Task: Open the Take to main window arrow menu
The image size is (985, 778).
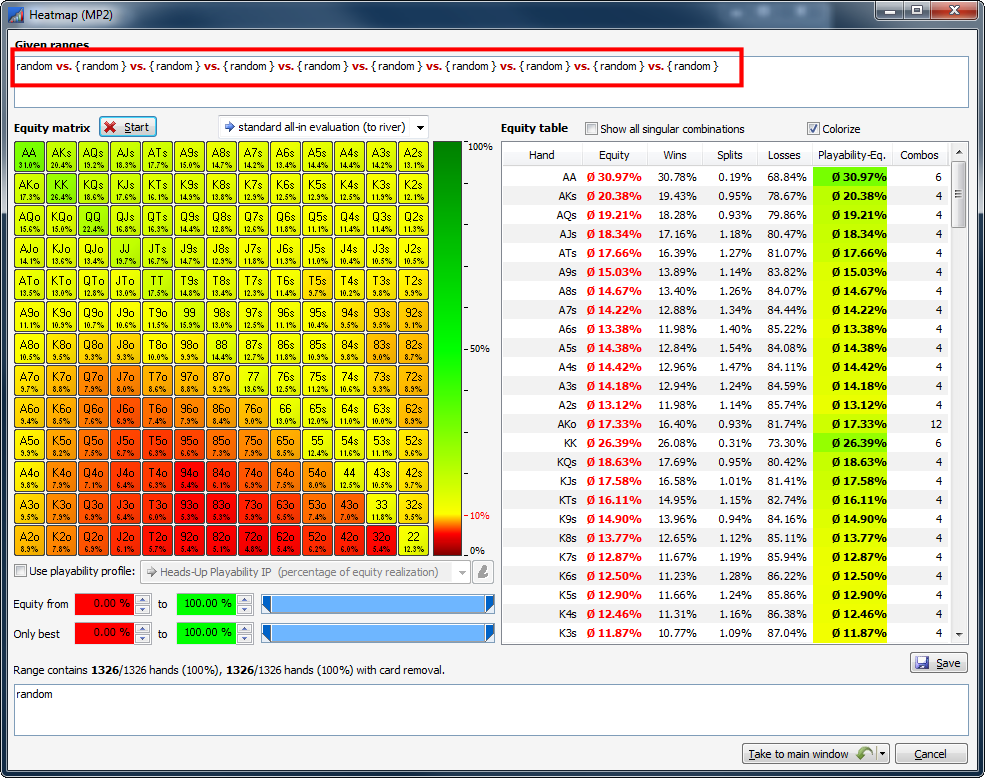Action: click(883, 753)
